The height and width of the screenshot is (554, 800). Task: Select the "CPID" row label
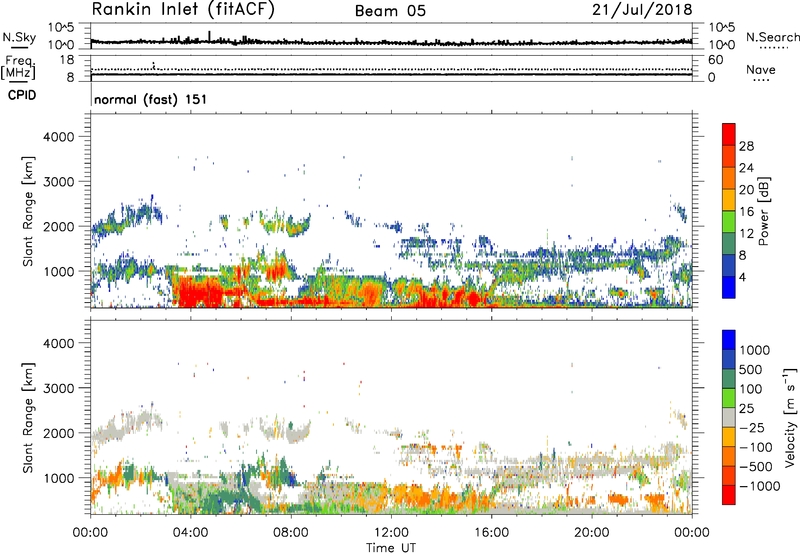coord(22,95)
